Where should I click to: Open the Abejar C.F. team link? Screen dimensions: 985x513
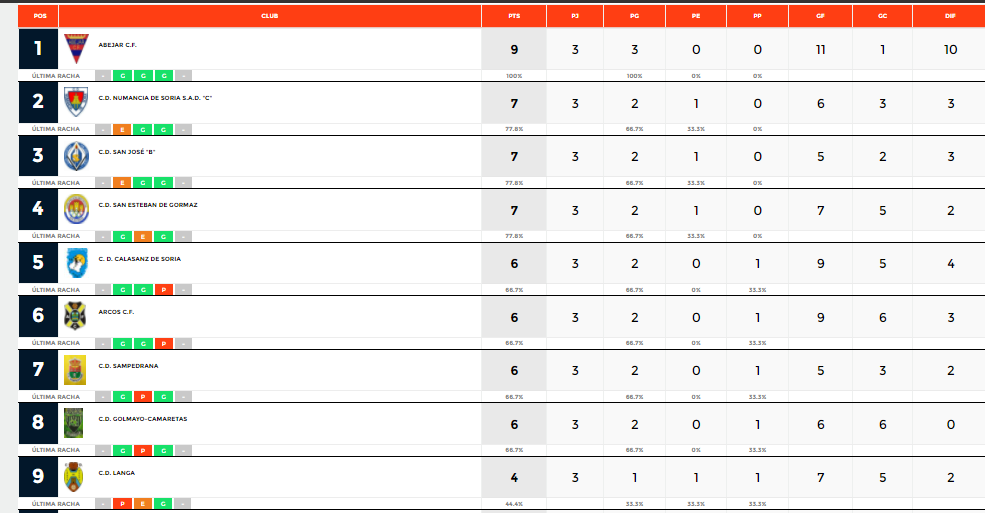click(117, 45)
